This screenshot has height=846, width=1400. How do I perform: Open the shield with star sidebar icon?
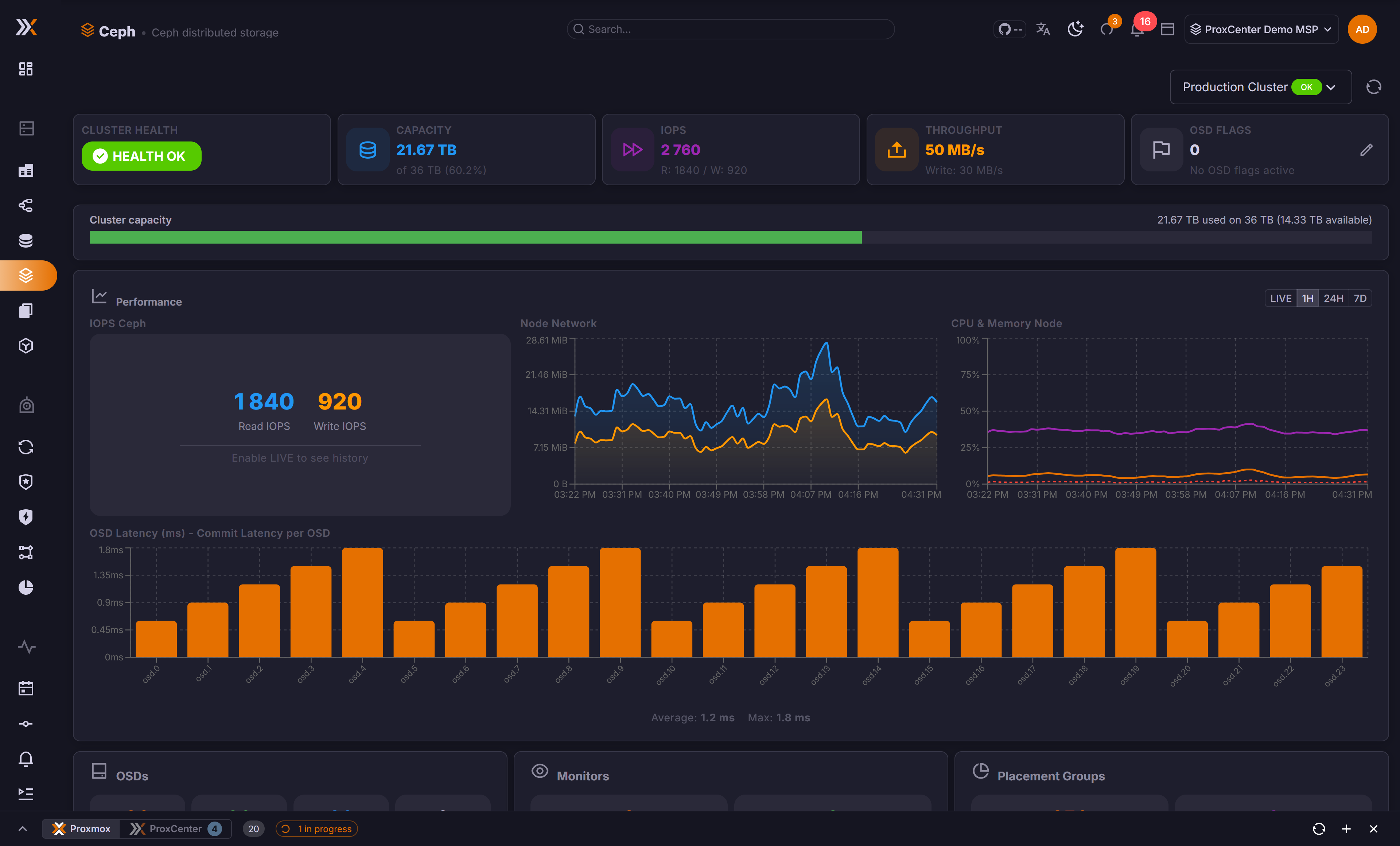click(26, 482)
